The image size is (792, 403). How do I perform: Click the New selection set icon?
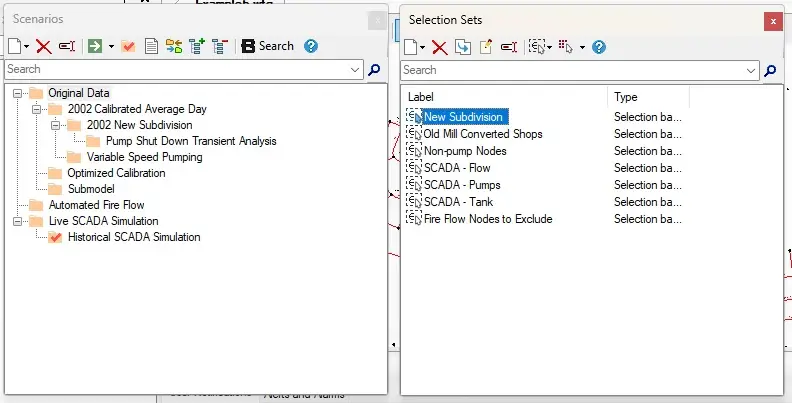[x=411, y=47]
